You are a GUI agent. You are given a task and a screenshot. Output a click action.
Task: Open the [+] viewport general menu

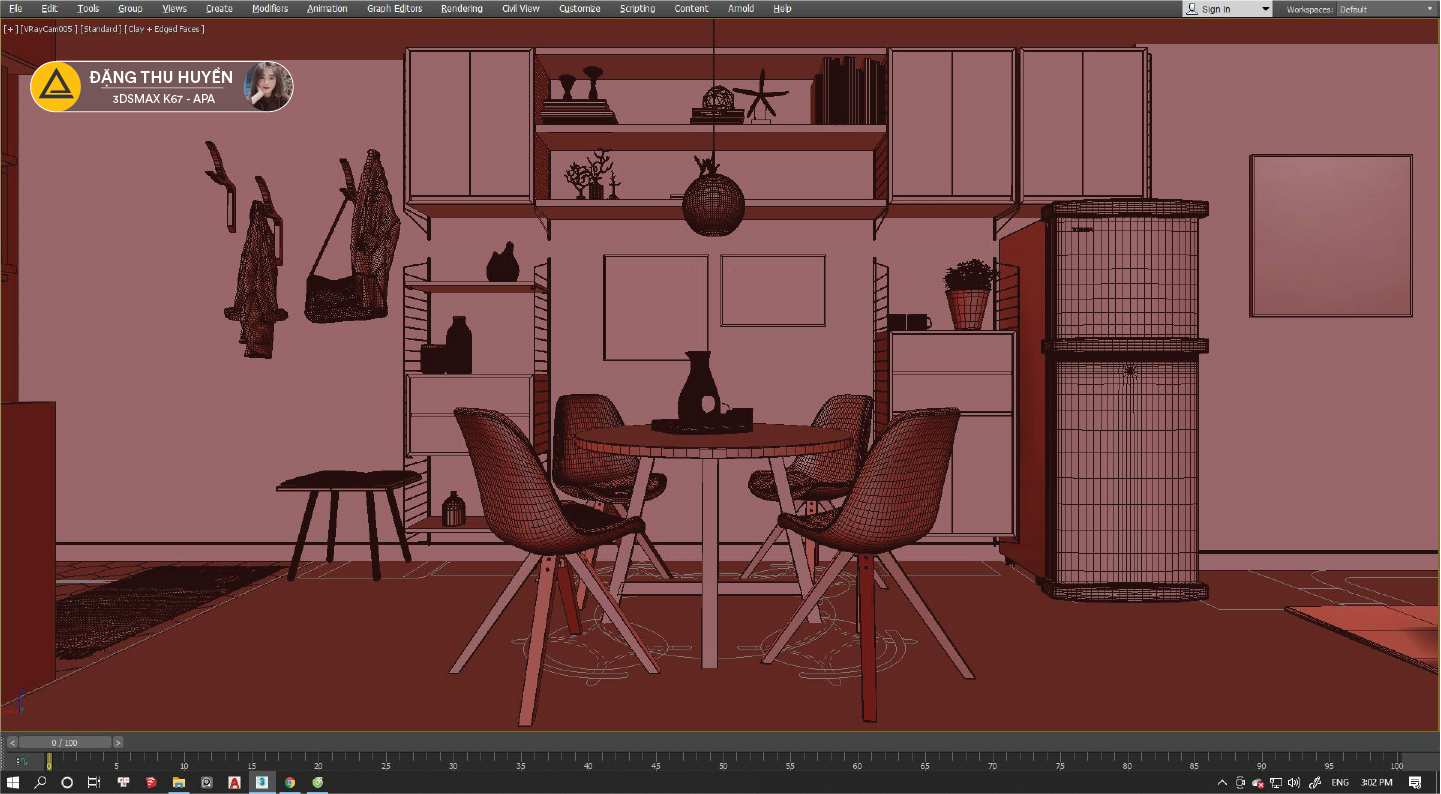(x=11, y=29)
